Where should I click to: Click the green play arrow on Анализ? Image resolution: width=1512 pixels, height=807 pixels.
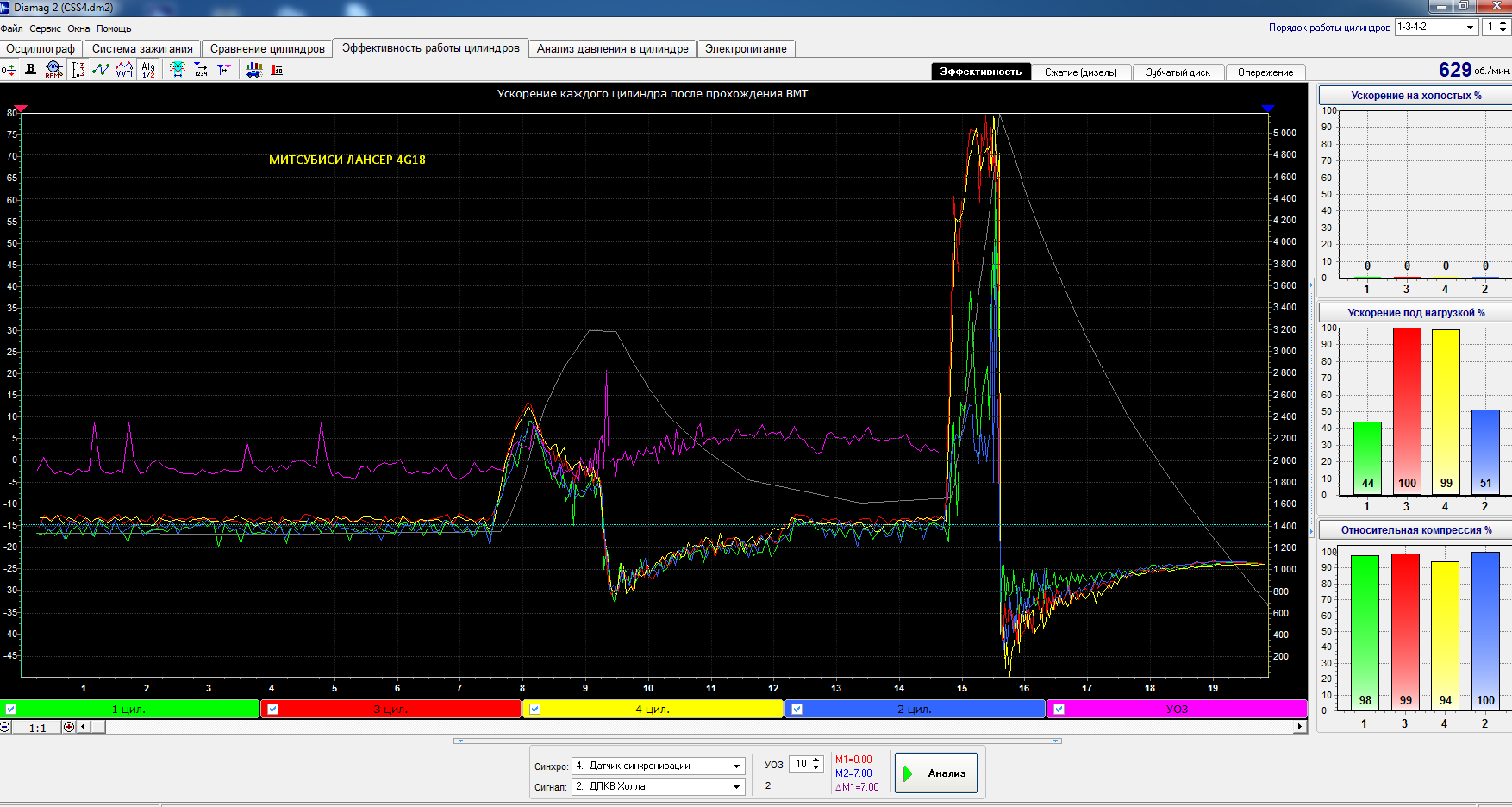coord(908,773)
